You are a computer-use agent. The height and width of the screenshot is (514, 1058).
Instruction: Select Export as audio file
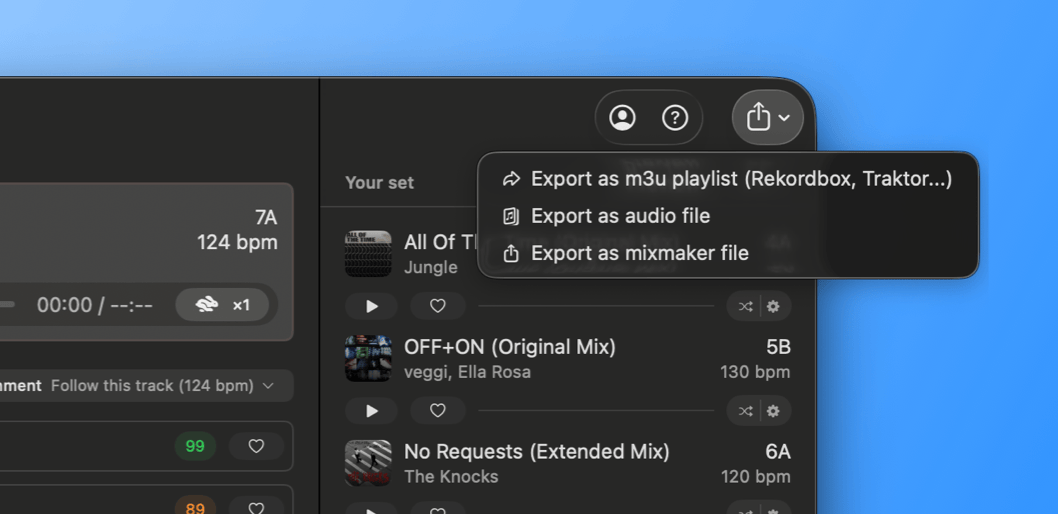[x=620, y=216]
